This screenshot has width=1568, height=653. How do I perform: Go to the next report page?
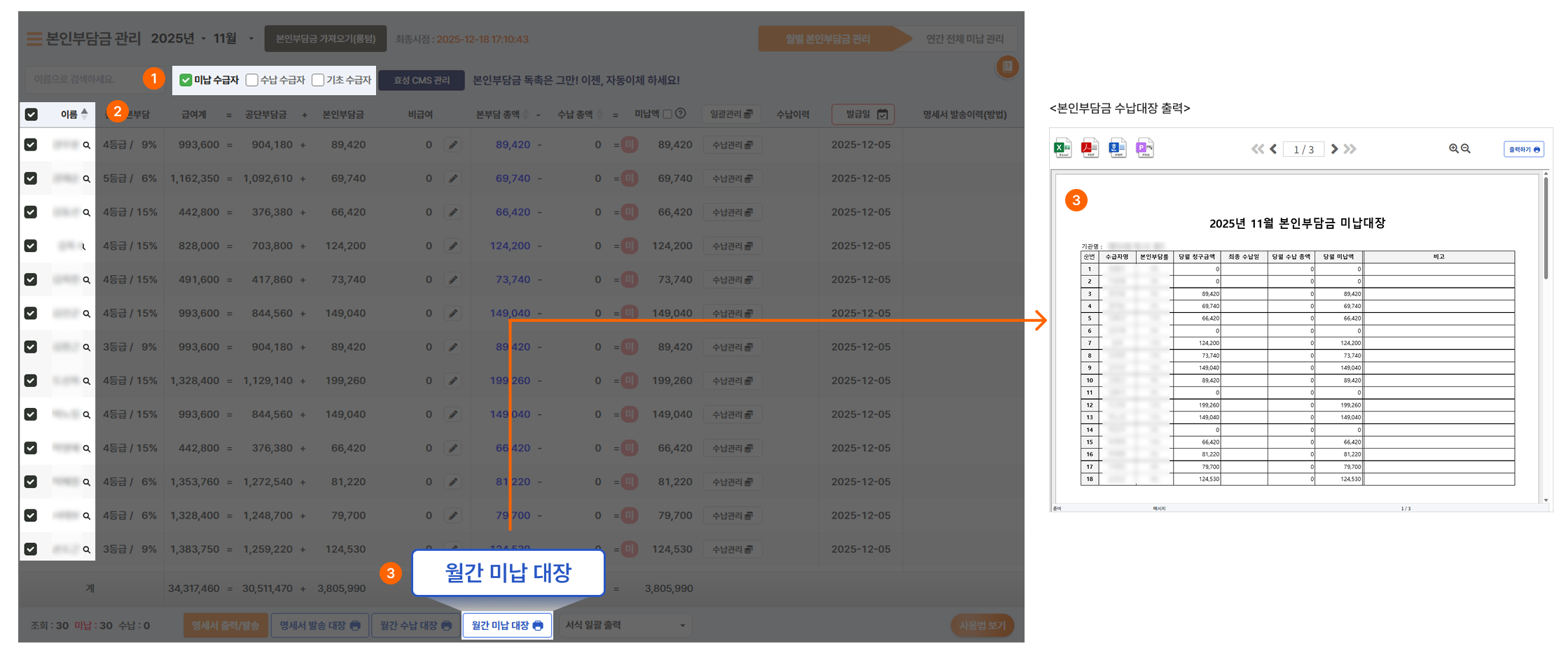point(1334,149)
